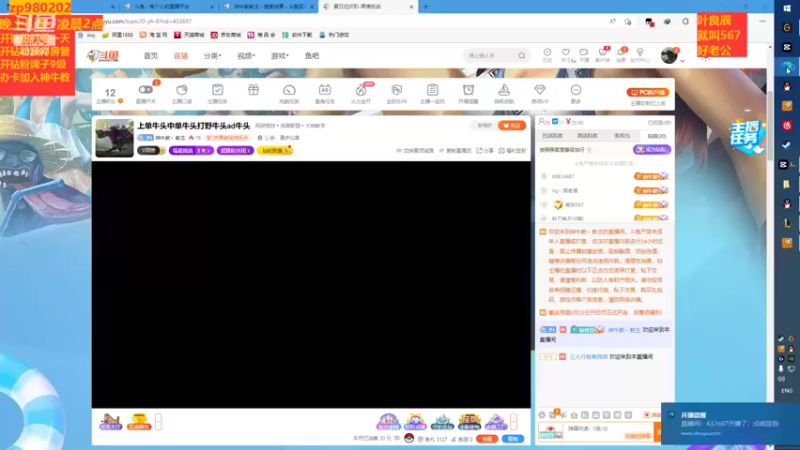Click the circle emoji icon in the chat toolbar
800x450 pixels.
pyautogui.click(x=542, y=415)
